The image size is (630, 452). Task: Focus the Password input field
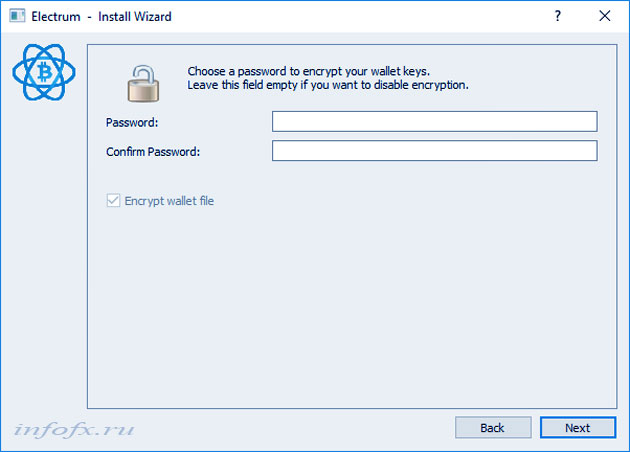pyautogui.click(x=434, y=122)
